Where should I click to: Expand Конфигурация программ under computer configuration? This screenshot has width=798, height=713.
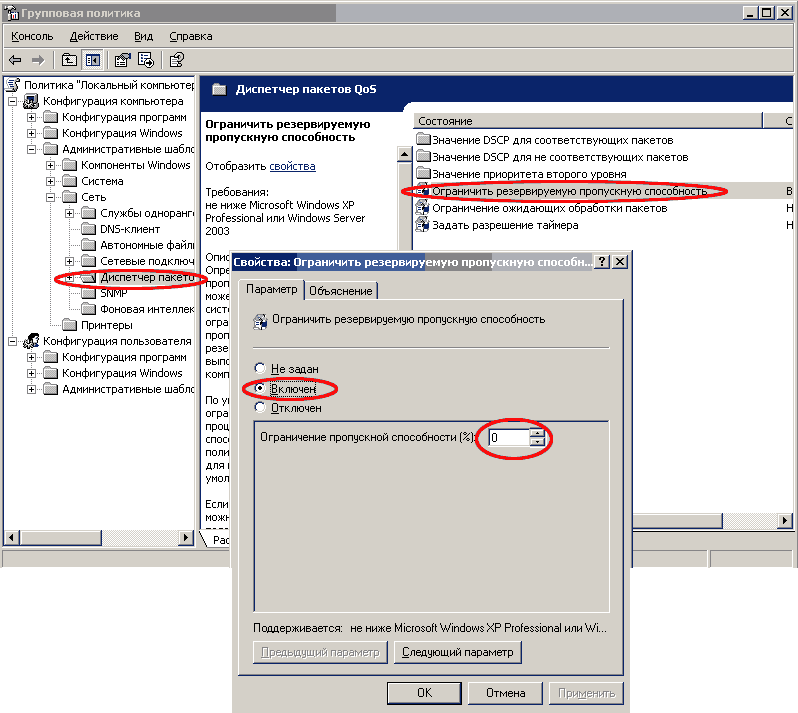[x=32, y=117]
